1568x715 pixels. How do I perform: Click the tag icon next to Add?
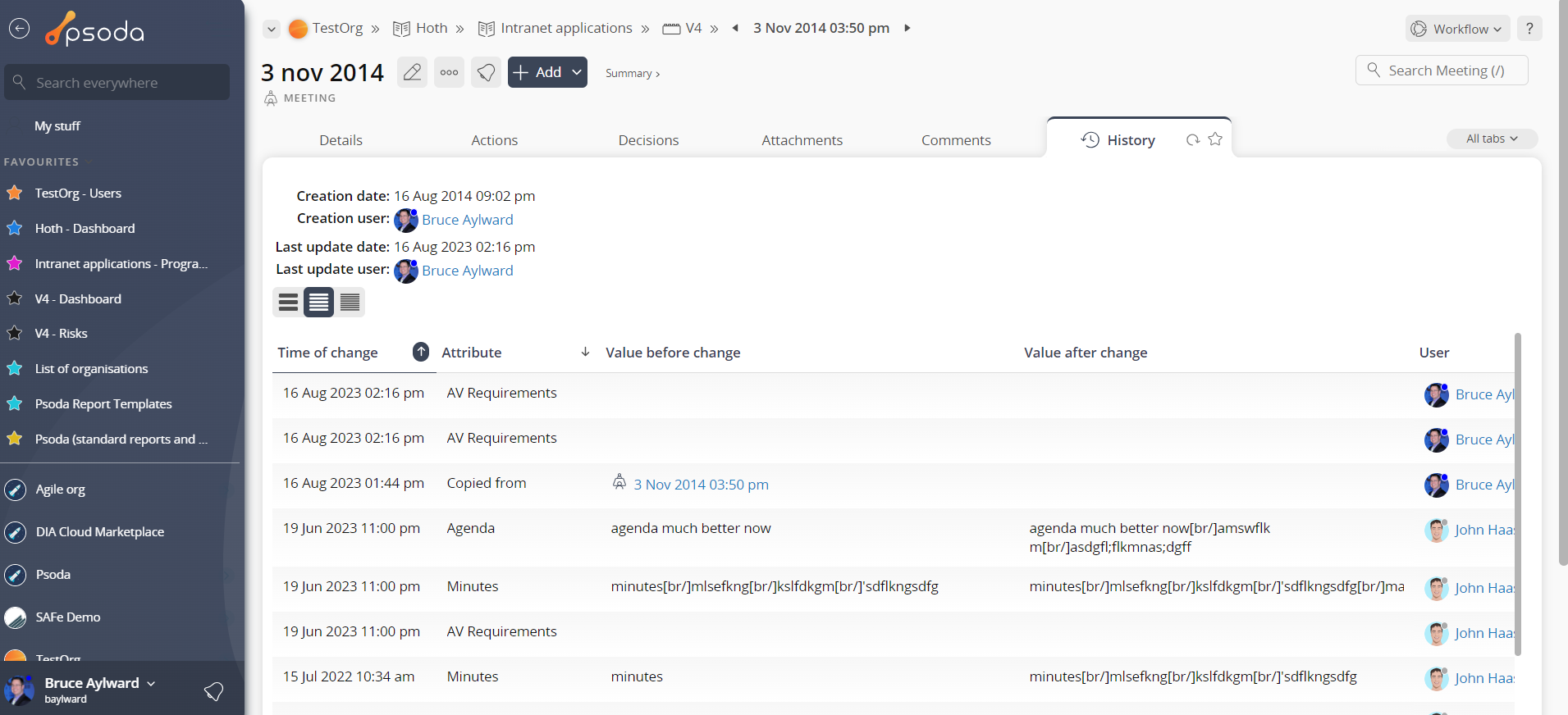coord(486,72)
